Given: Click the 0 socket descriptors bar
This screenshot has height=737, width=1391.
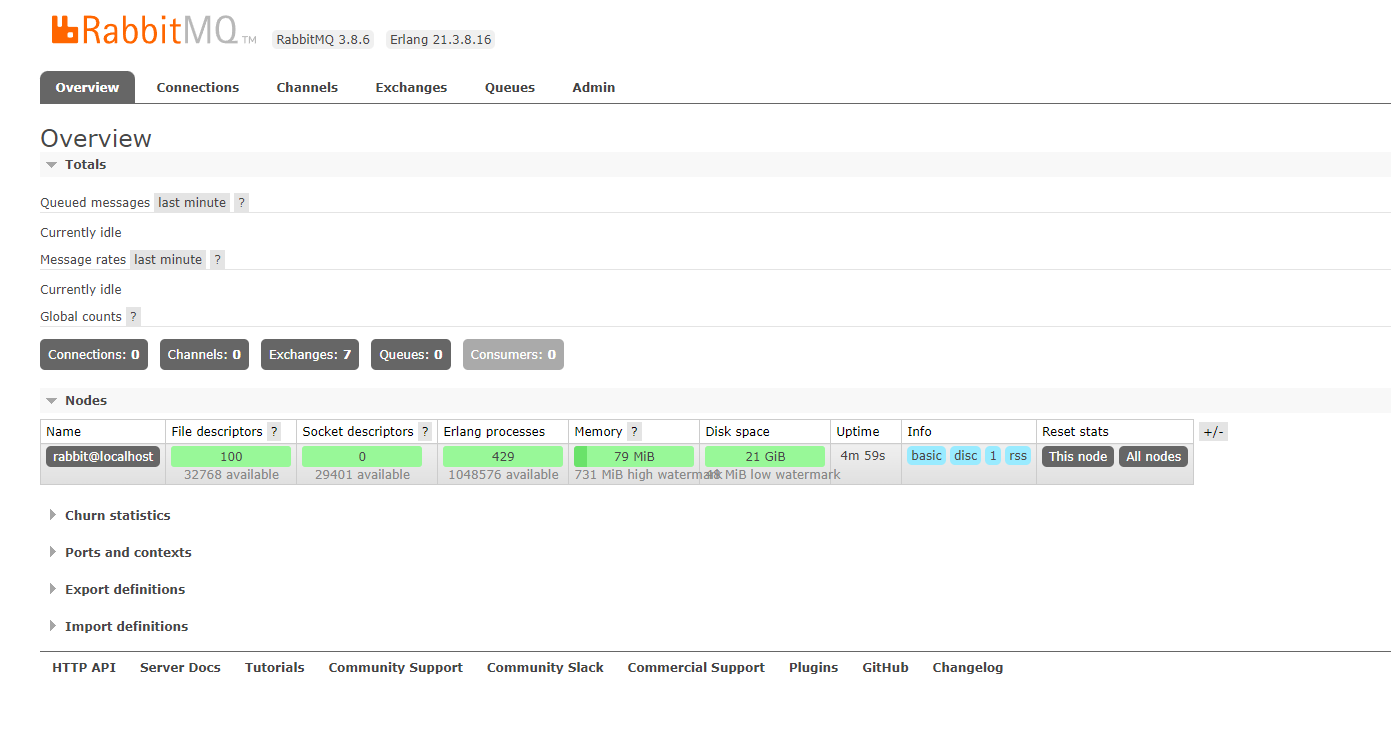Looking at the screenshot, I should point(362,456).
